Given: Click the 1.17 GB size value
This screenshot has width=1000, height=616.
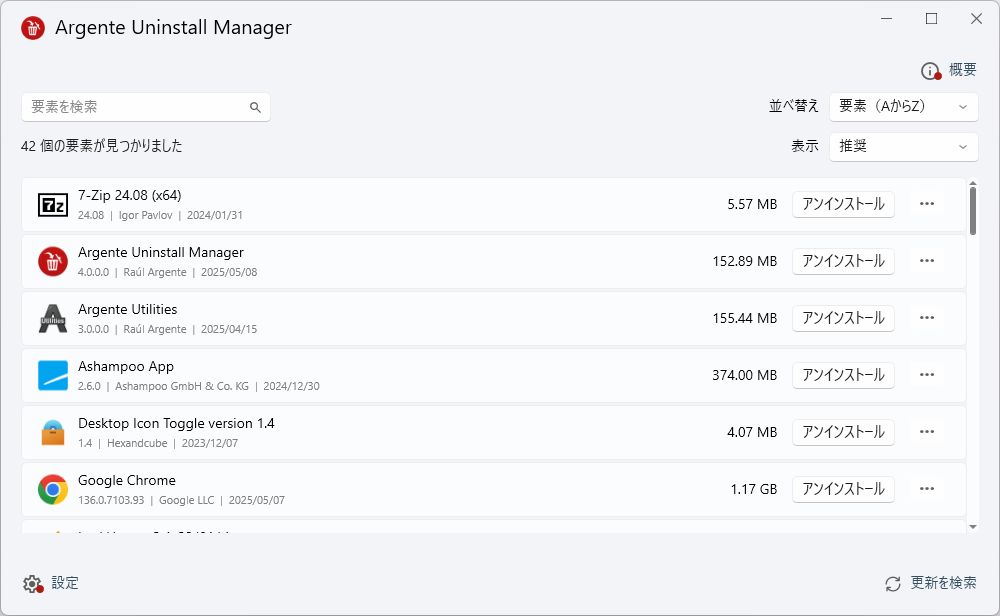Looking at the screenshot, I should tap(754, 490).
